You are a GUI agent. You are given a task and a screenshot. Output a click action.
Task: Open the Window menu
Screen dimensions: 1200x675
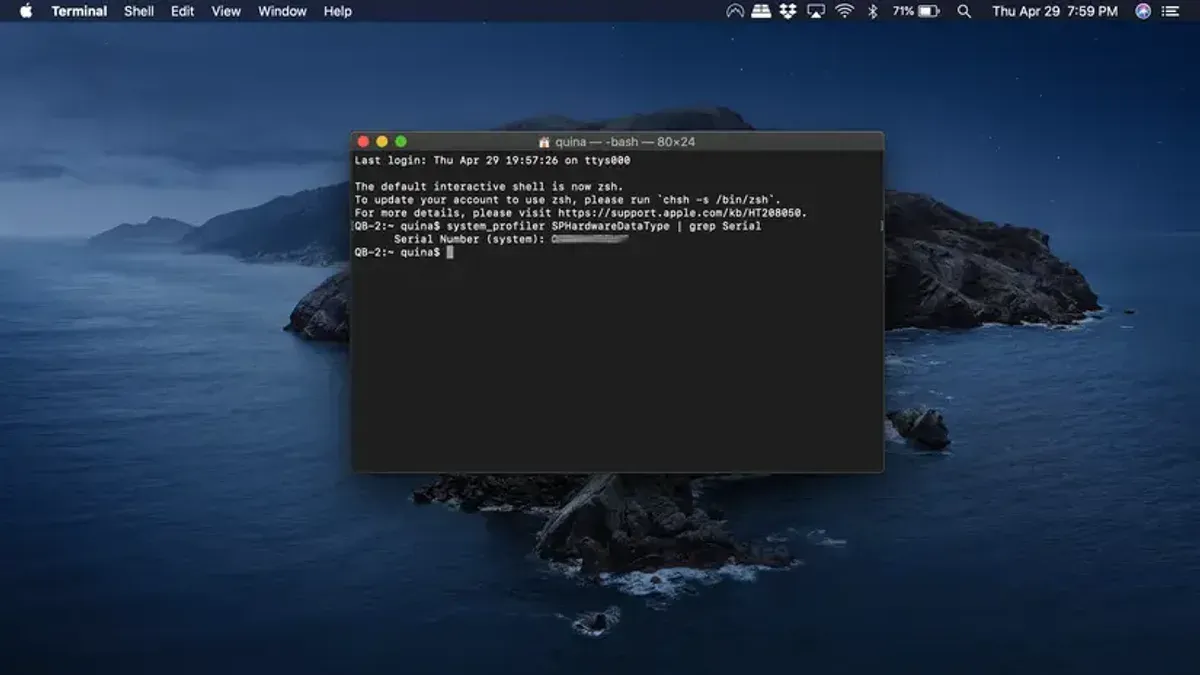click(282, 11)
